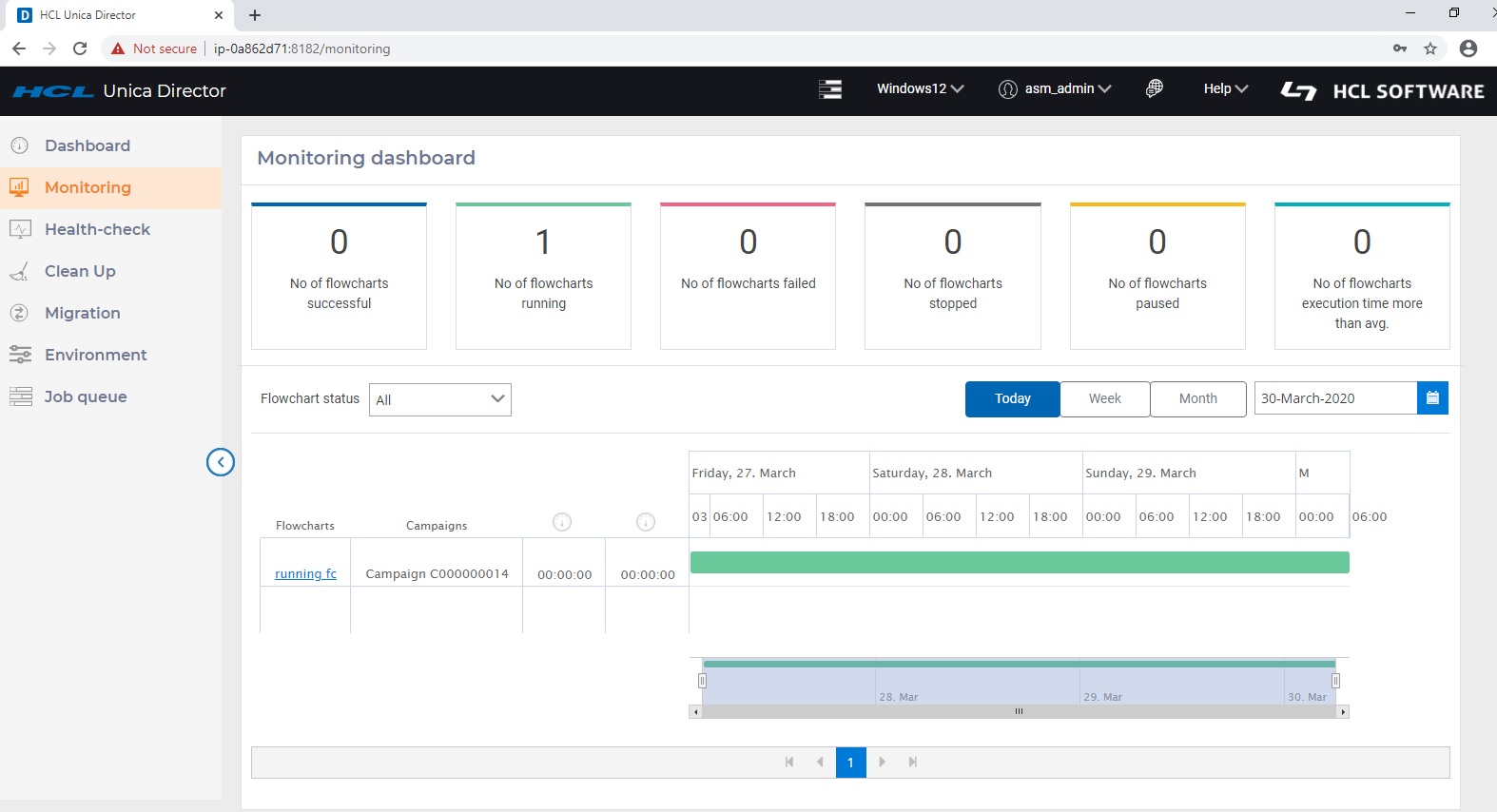Click the browser forward arrow

49,48
